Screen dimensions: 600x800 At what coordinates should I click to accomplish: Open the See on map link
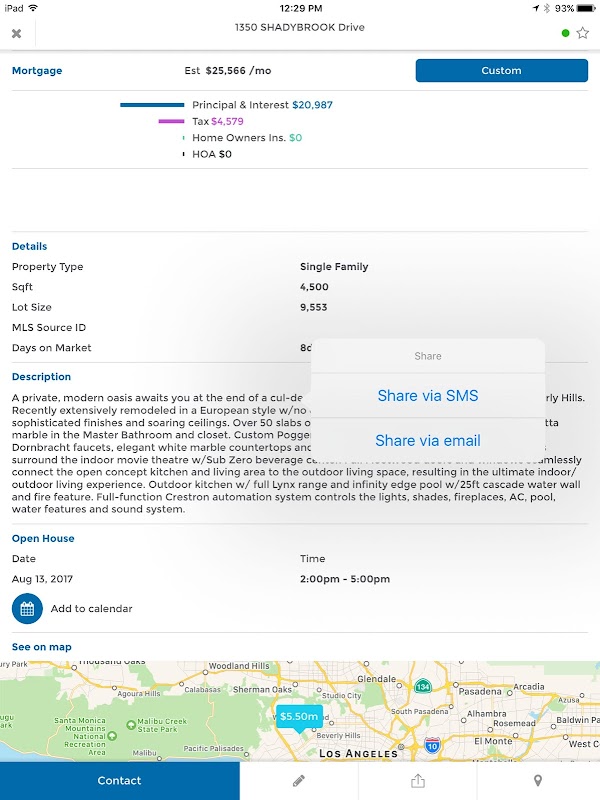42,647
